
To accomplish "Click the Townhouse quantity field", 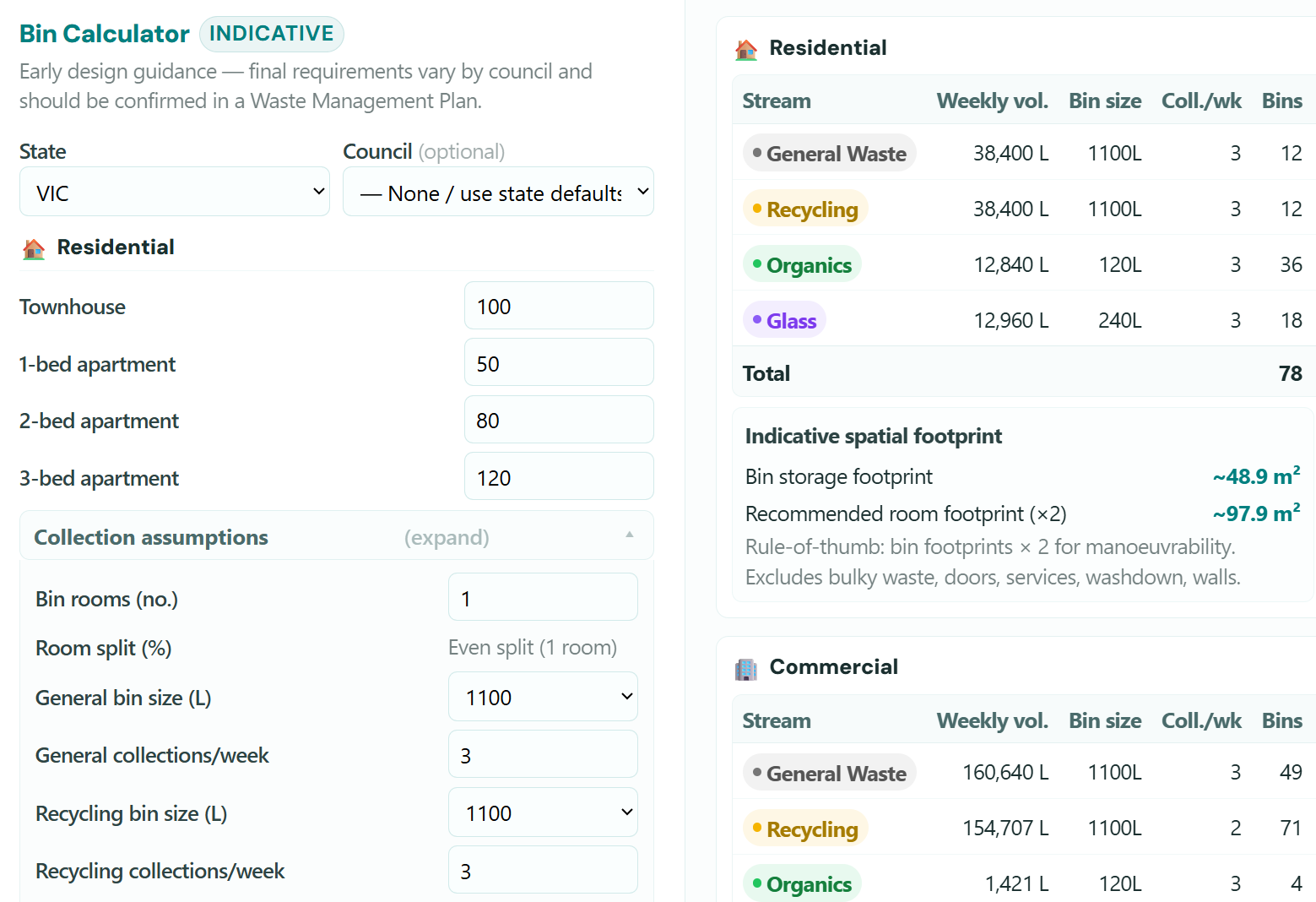I will (559, 306).
